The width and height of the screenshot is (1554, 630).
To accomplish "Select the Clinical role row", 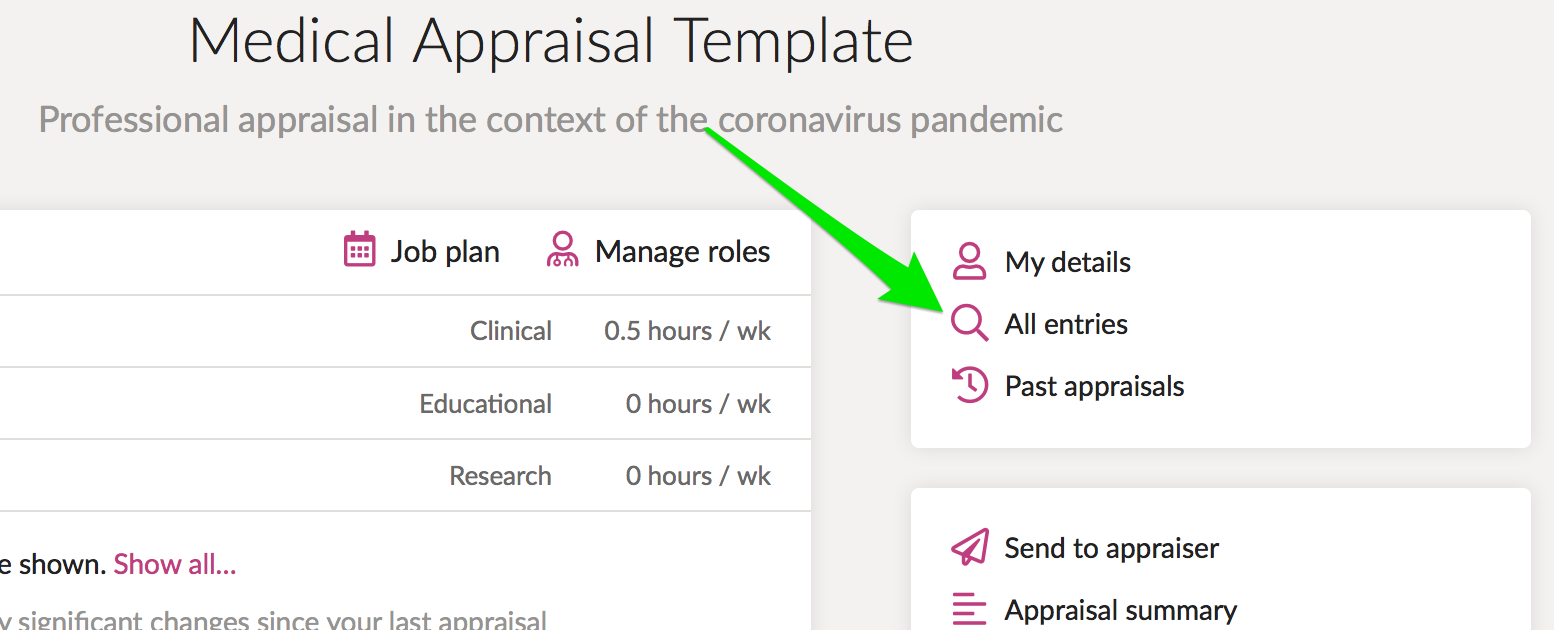I will coord(405,331).
